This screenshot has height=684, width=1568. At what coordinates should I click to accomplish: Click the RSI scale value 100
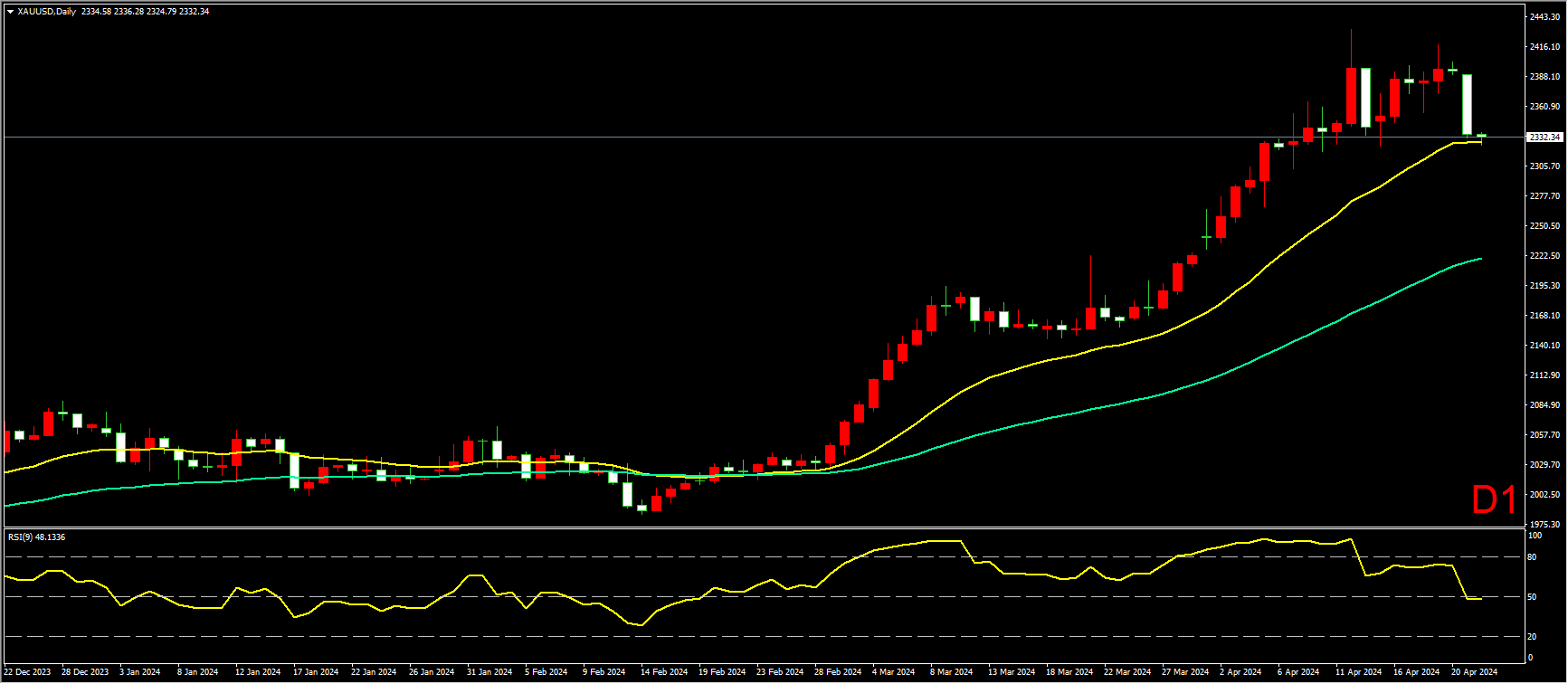[x=1535, y=536]
